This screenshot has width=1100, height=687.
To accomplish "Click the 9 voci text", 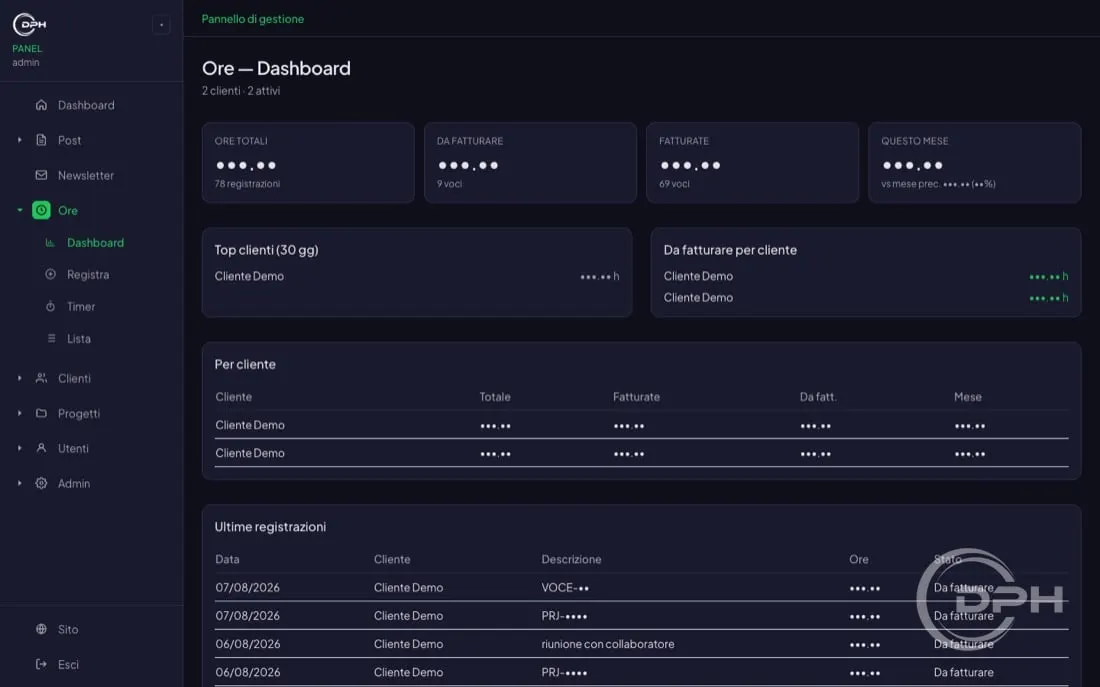I will click(x=449, y=184).
